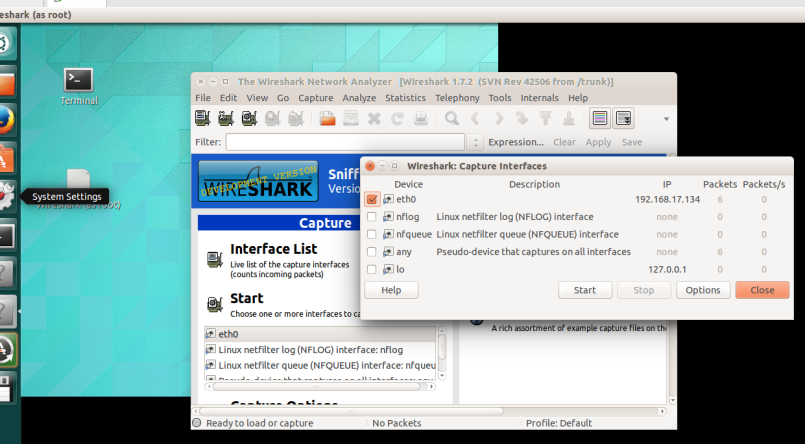Open the Statistics menu

tap(406, 98)
